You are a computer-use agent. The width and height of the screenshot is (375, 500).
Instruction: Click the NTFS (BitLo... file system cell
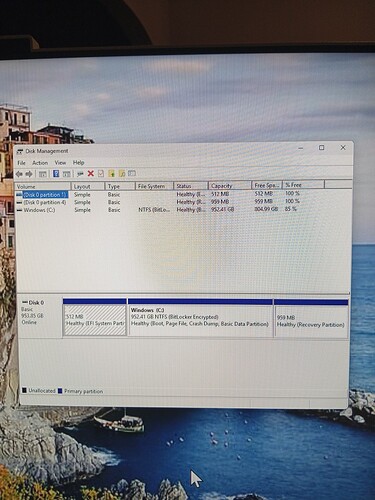154,210
